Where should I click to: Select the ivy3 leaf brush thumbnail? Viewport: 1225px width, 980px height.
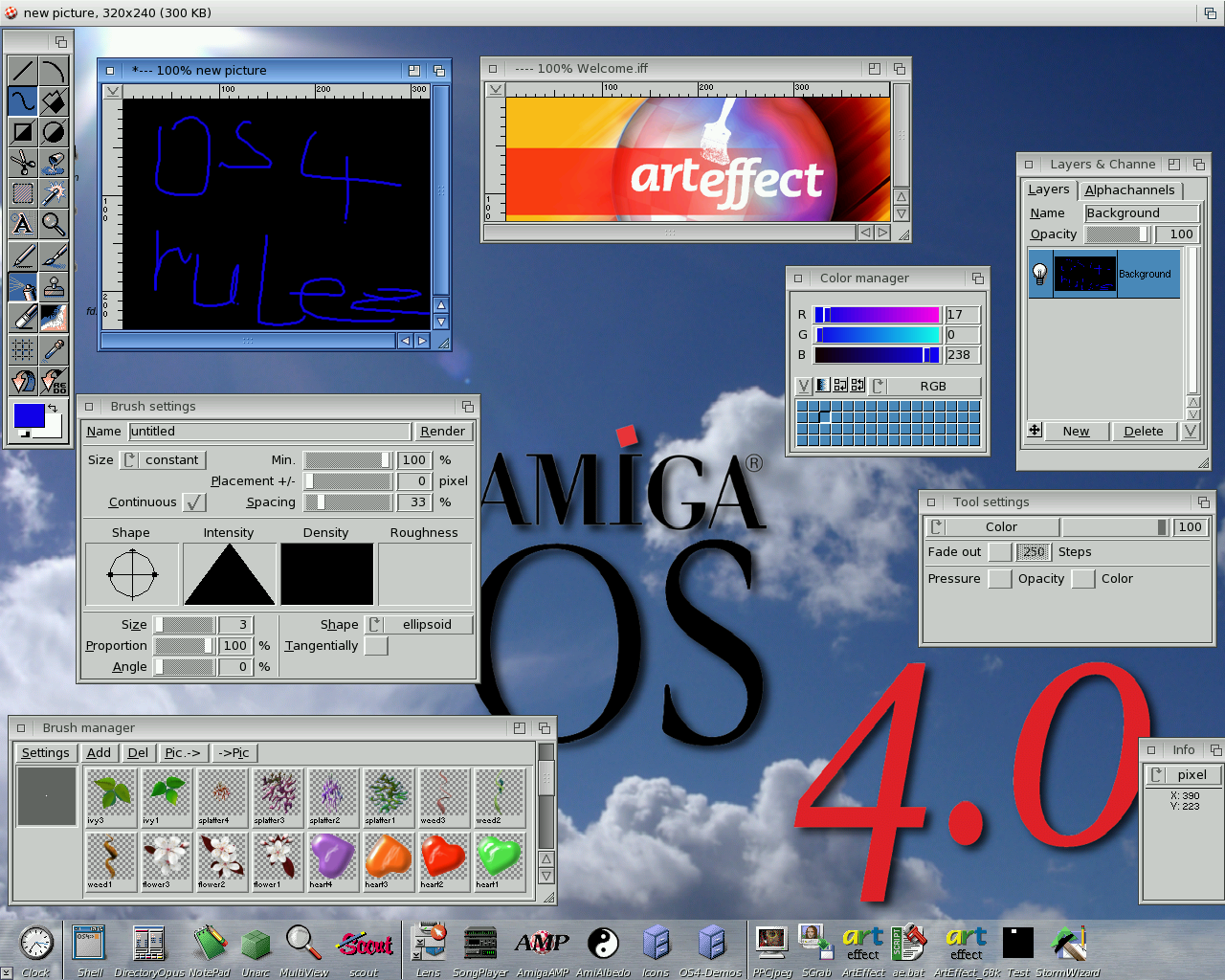[110, 797]
